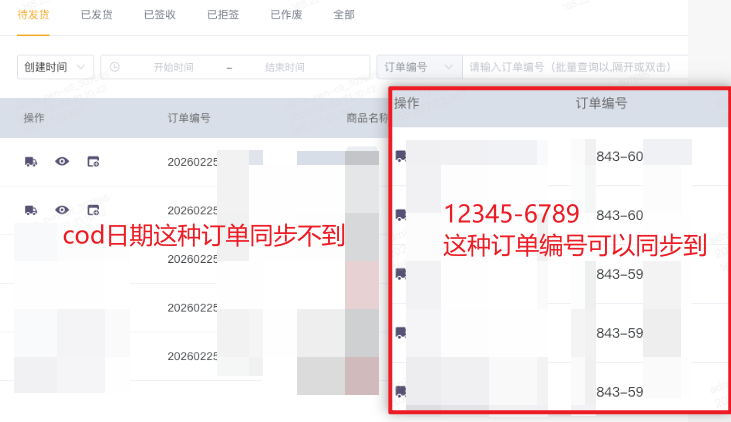
Task: Click truck ship icon in first order row
Action: pyautogui.click(x=31, y=162)
